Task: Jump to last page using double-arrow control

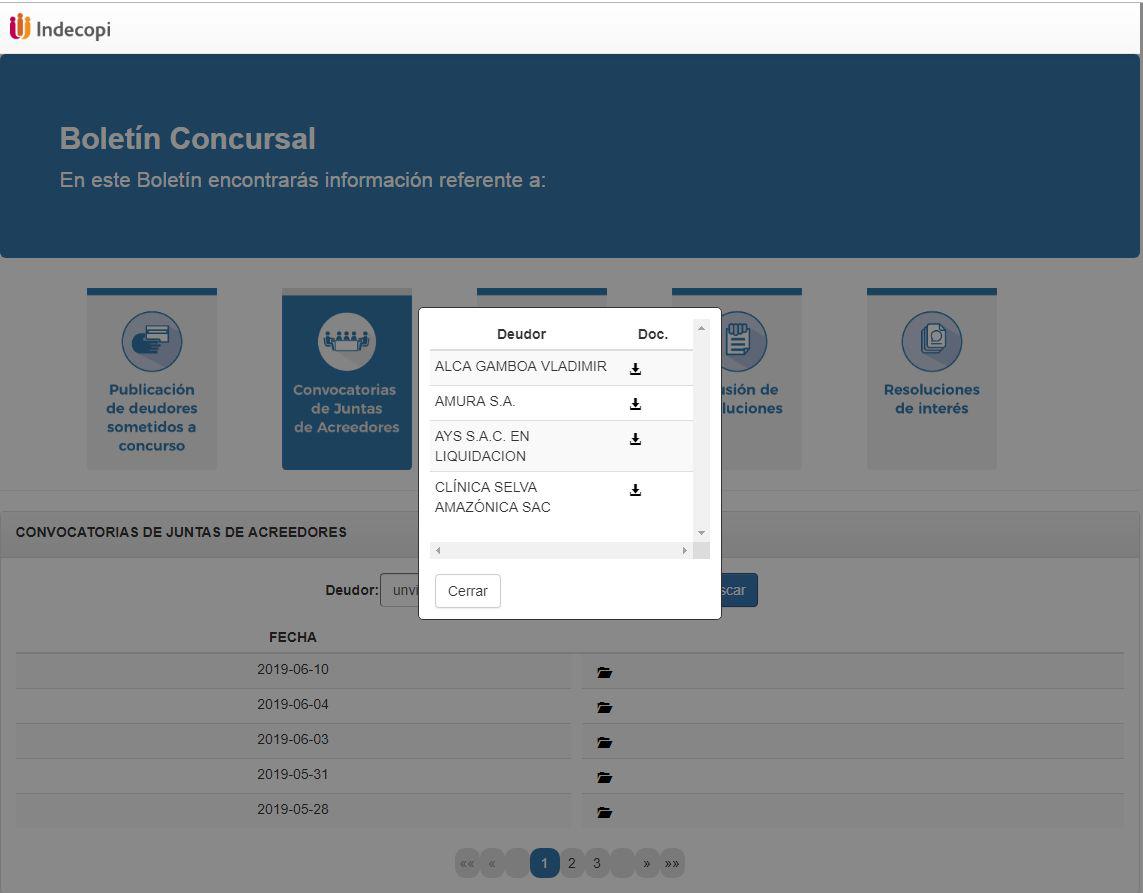Action: click(x=673, y=861)
